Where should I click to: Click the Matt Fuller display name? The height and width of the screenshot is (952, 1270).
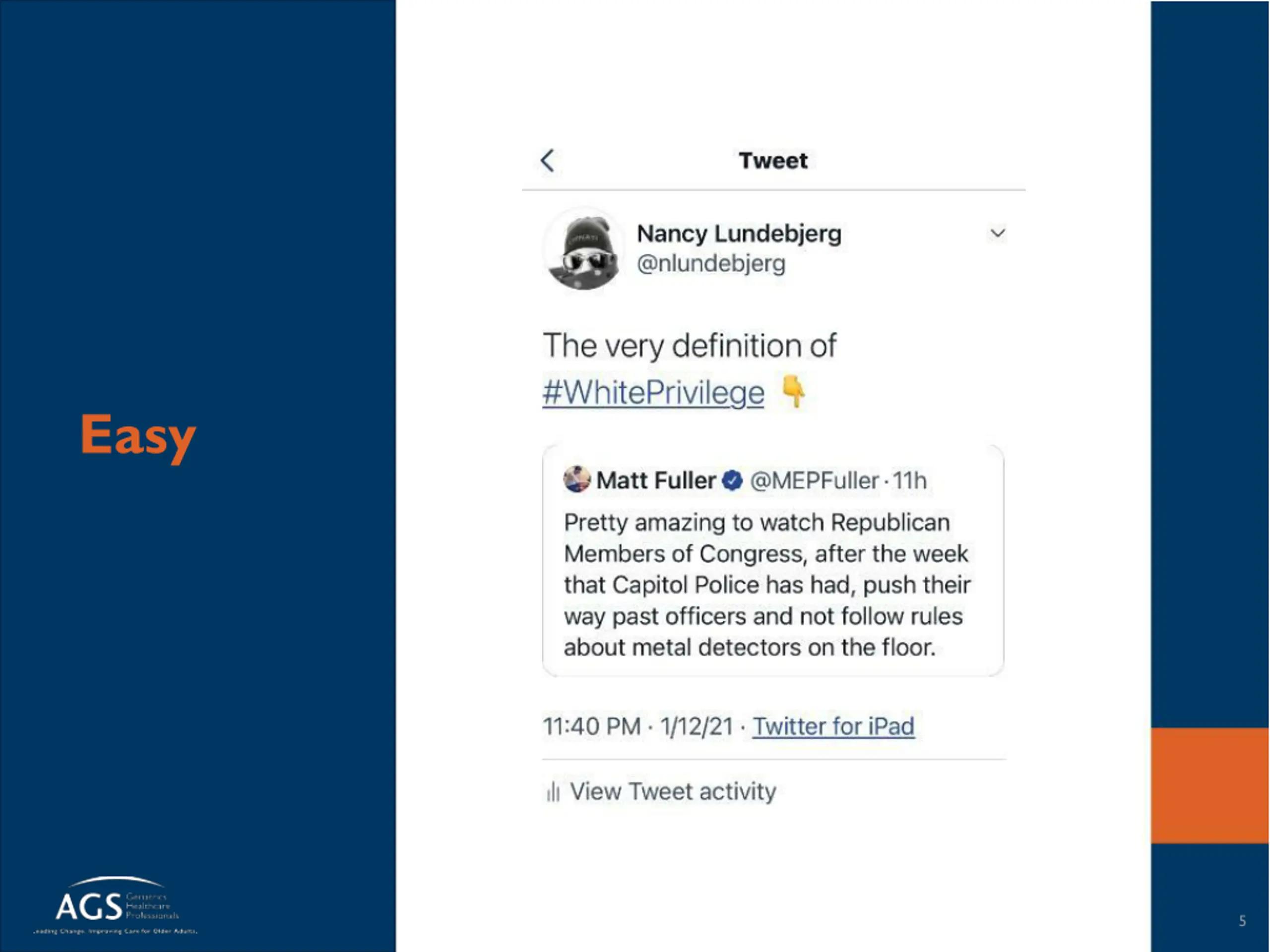tap(656, 480)
